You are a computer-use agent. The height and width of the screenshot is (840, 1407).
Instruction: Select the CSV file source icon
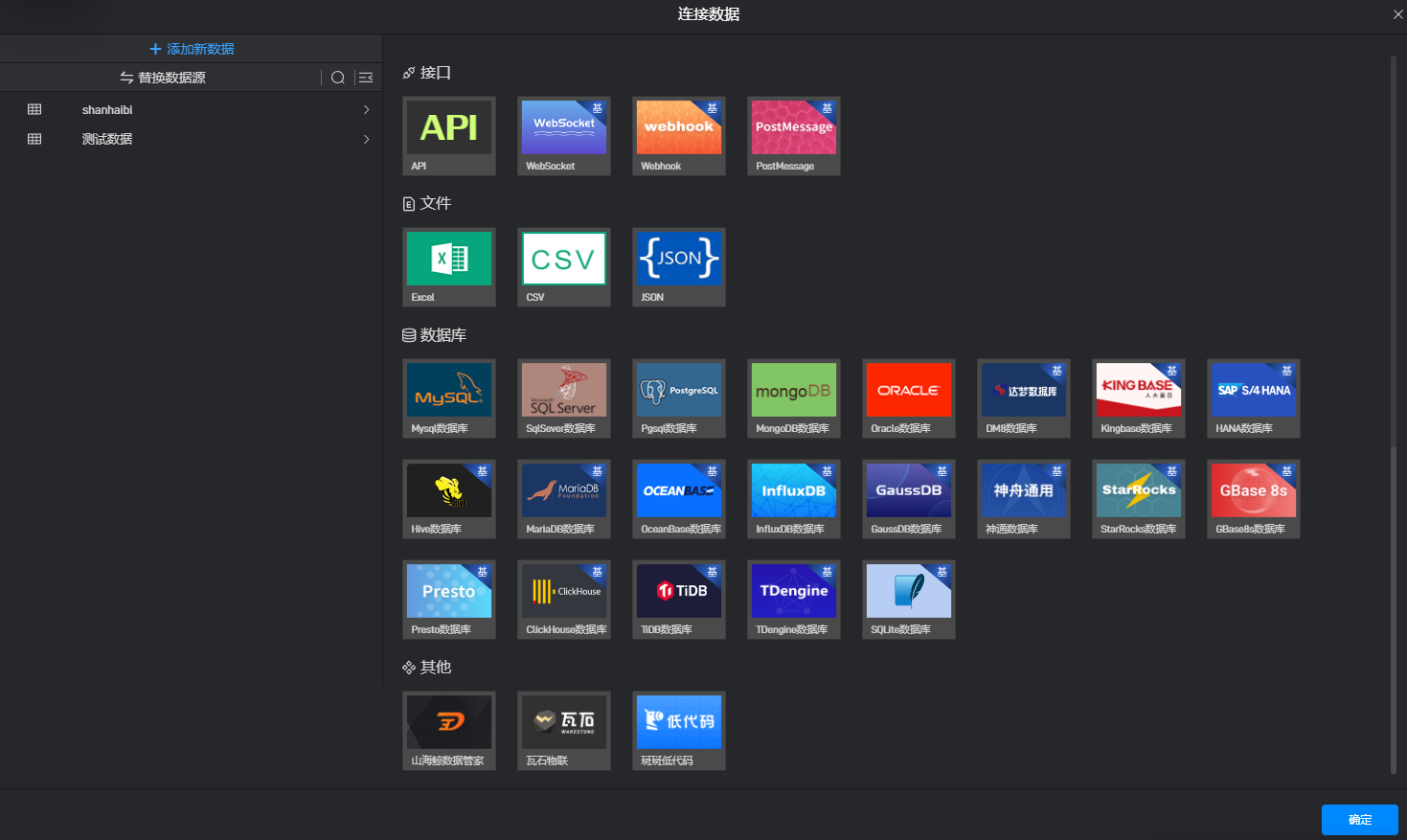(x=563, y=266)
